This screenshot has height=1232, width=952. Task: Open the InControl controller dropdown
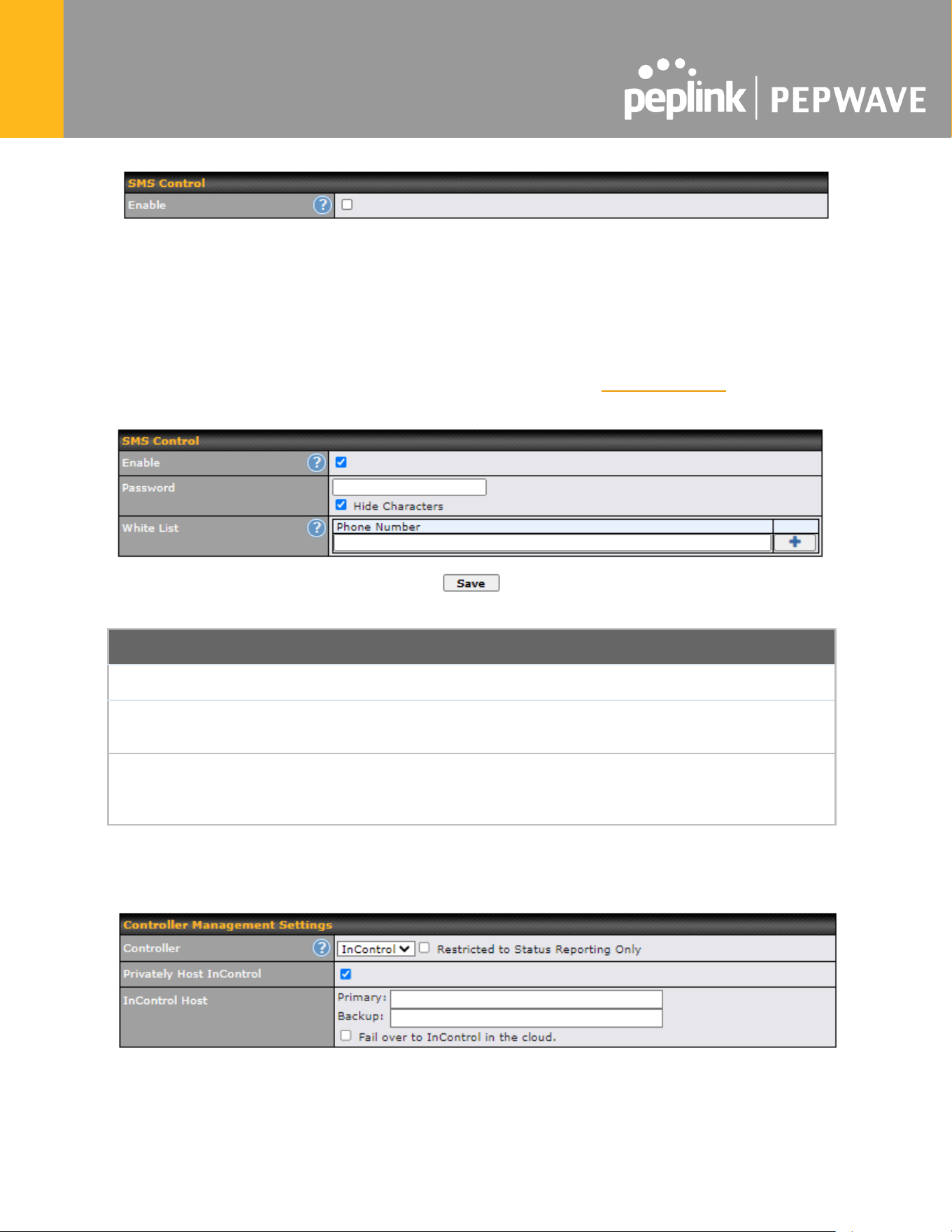click(376, 949)
